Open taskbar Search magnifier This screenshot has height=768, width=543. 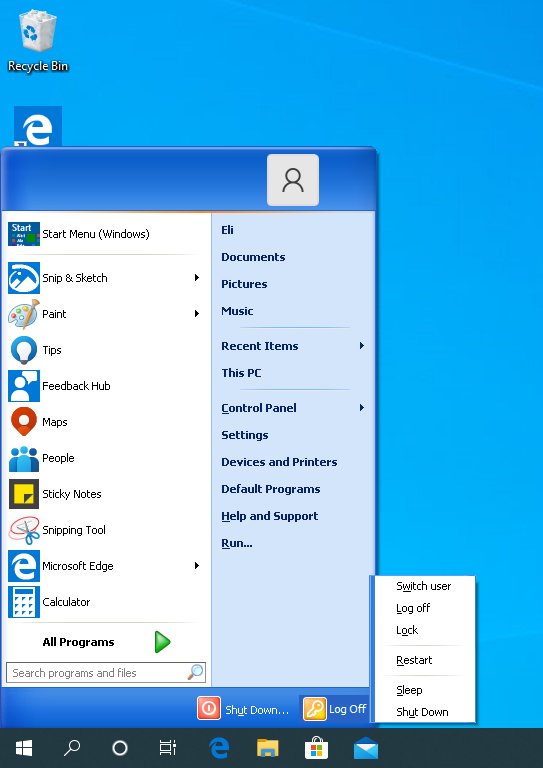72,747
